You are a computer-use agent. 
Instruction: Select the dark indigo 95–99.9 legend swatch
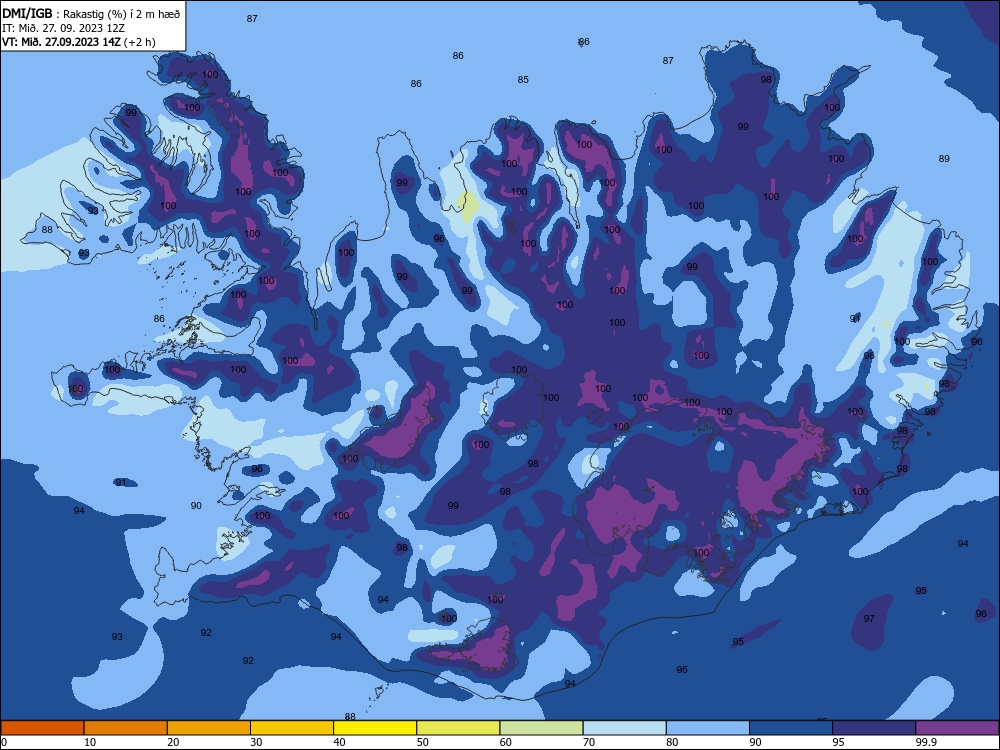click(874, 728)
